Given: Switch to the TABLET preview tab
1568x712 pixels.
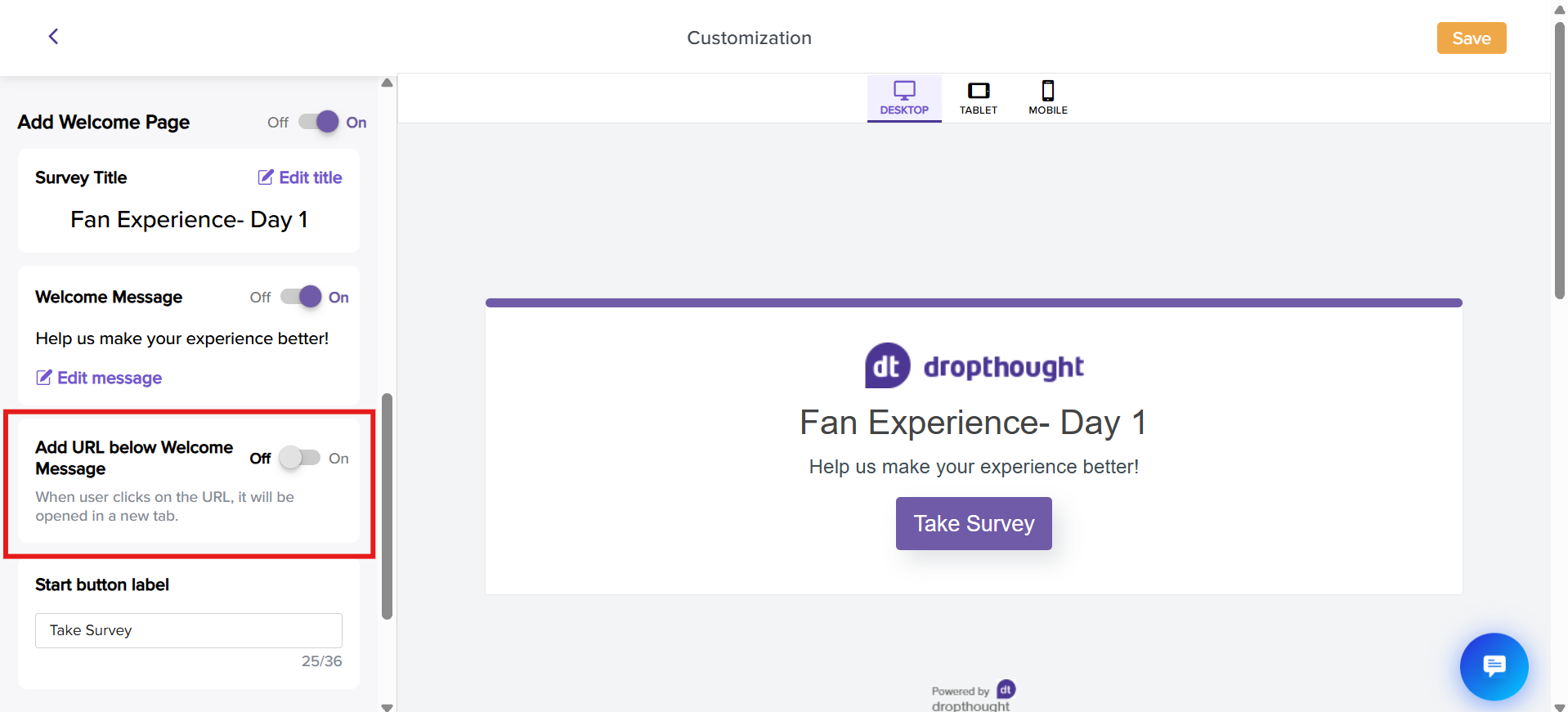Looking at the screenshot, I should (979, 110).
